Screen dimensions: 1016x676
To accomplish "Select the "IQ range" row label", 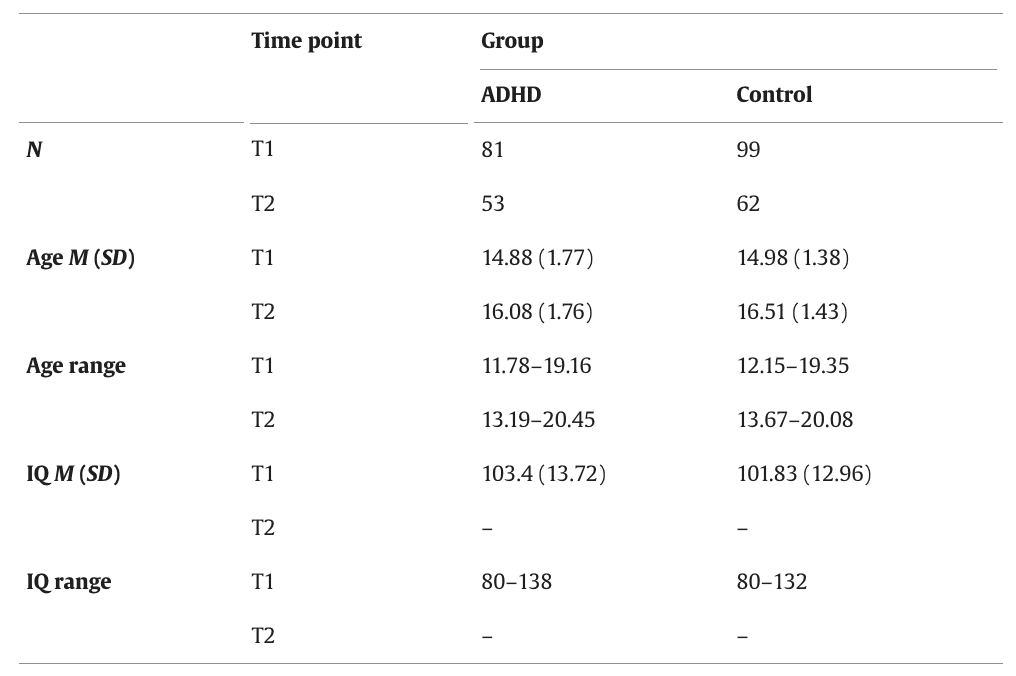I will coord(69,582).
